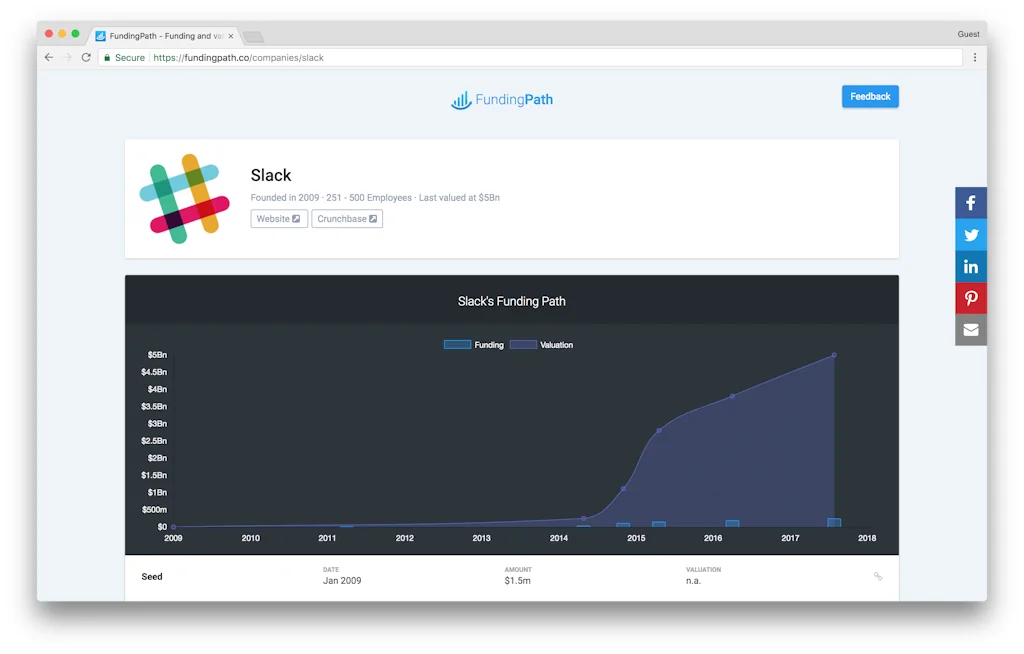Copy link for the Seed round row

[x=878, y=576]
